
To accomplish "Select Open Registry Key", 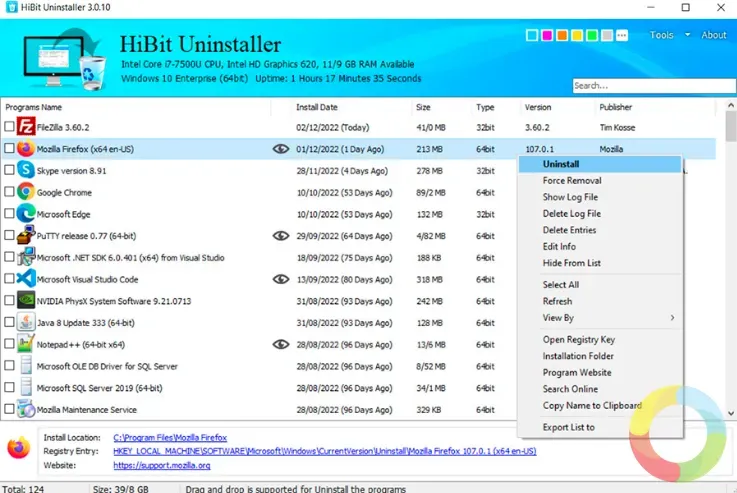I will [600, 339].
